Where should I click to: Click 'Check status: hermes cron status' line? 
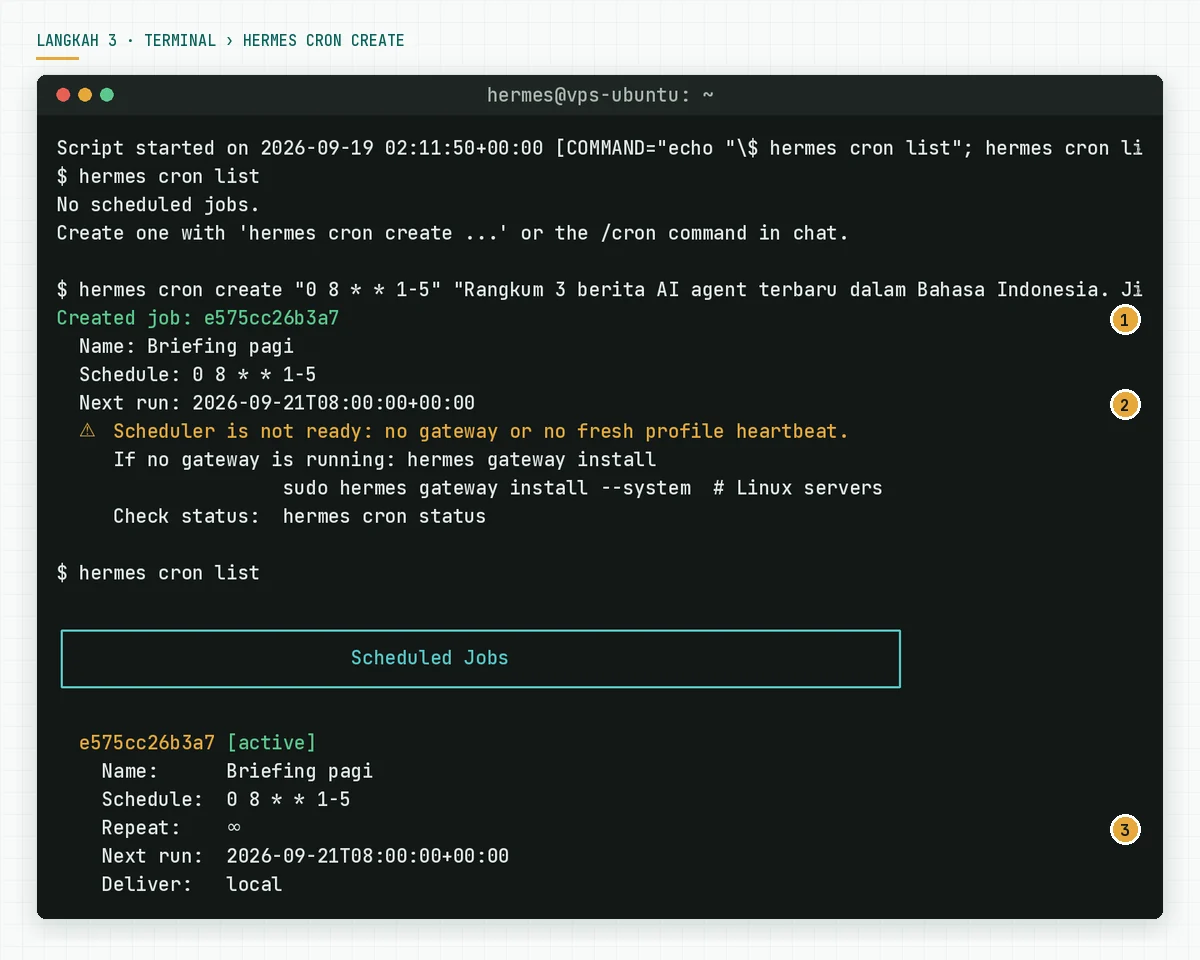click(299, 516)
